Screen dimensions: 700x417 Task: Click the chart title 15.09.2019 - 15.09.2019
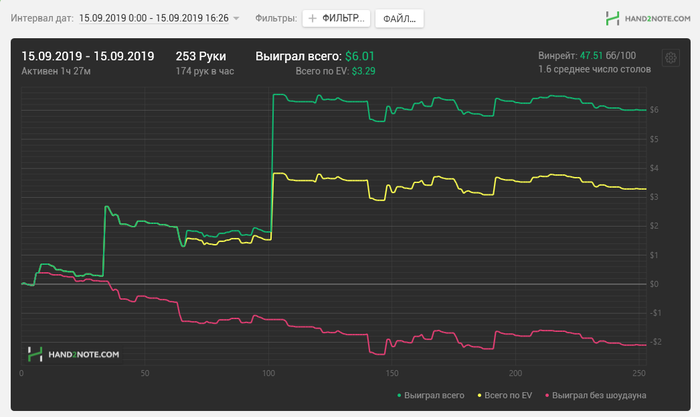(x=88, y=56)
